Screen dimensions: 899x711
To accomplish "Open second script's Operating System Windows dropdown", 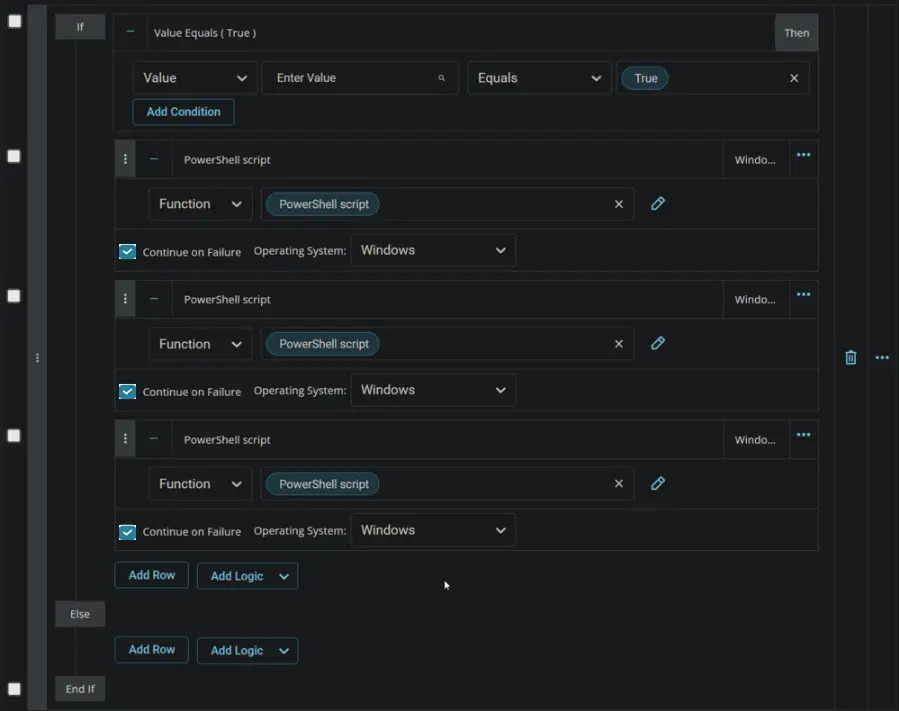I will click(x=433, y=390).
